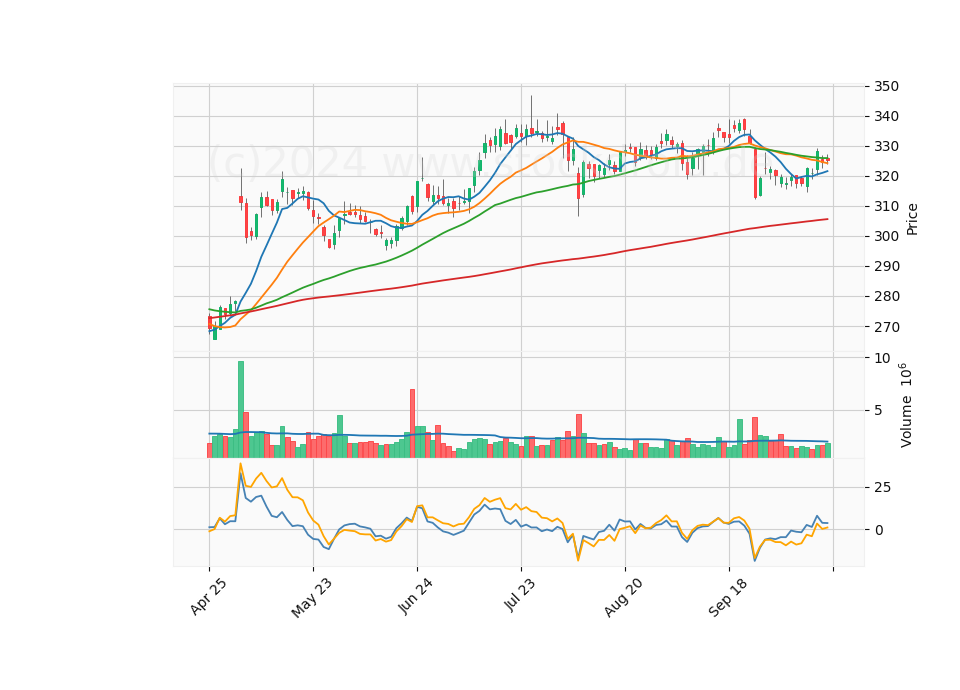Click the 300 price axis label

tap(886, 236)
